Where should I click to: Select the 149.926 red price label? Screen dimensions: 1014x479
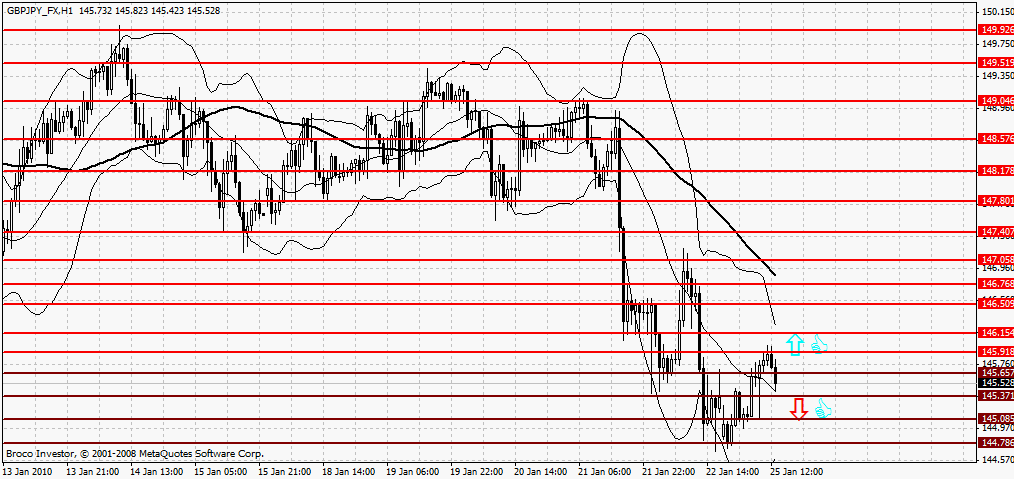point(997,30)
